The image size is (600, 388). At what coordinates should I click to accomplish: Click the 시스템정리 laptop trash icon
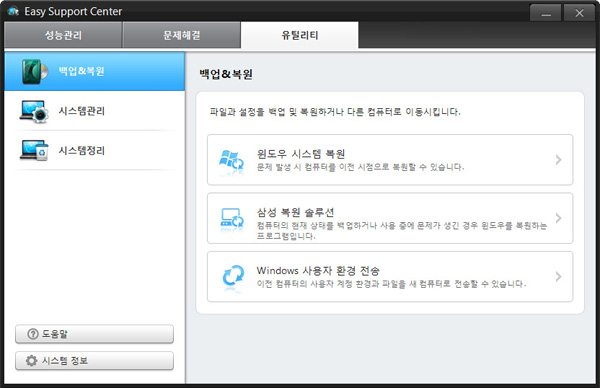(34, 150)
